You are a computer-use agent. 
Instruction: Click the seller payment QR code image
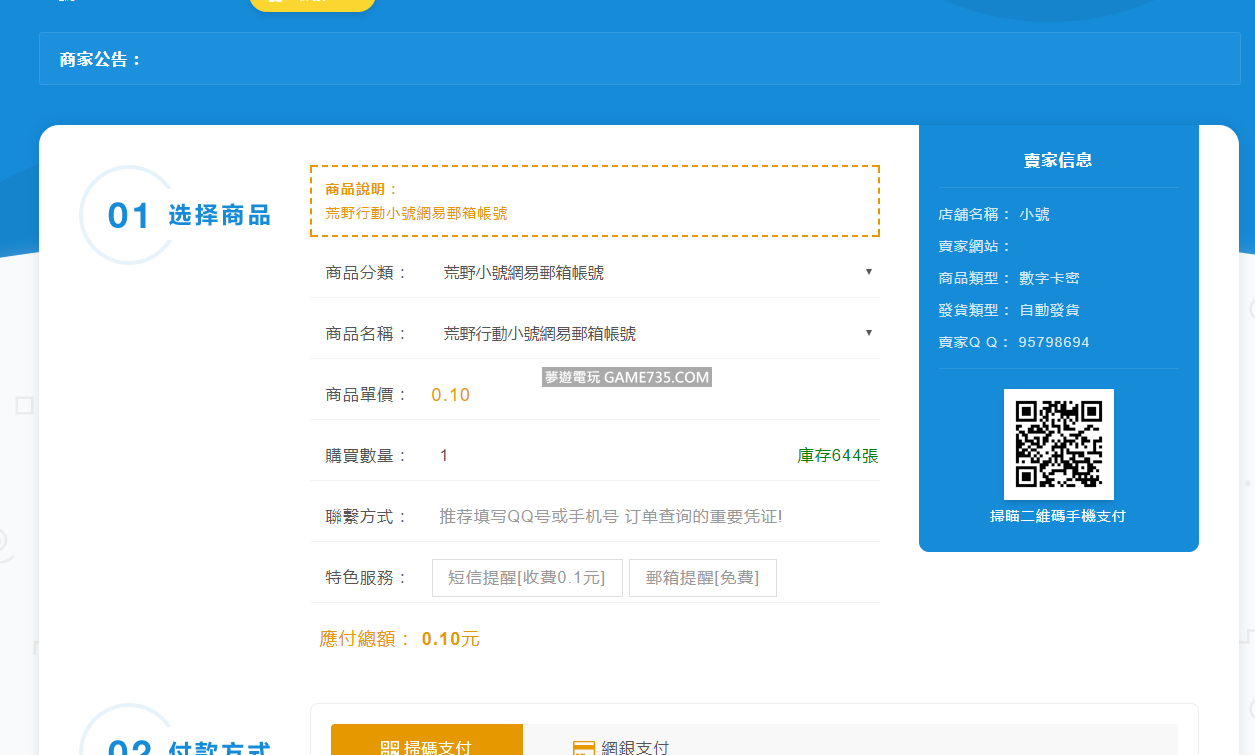point(1058,444)
